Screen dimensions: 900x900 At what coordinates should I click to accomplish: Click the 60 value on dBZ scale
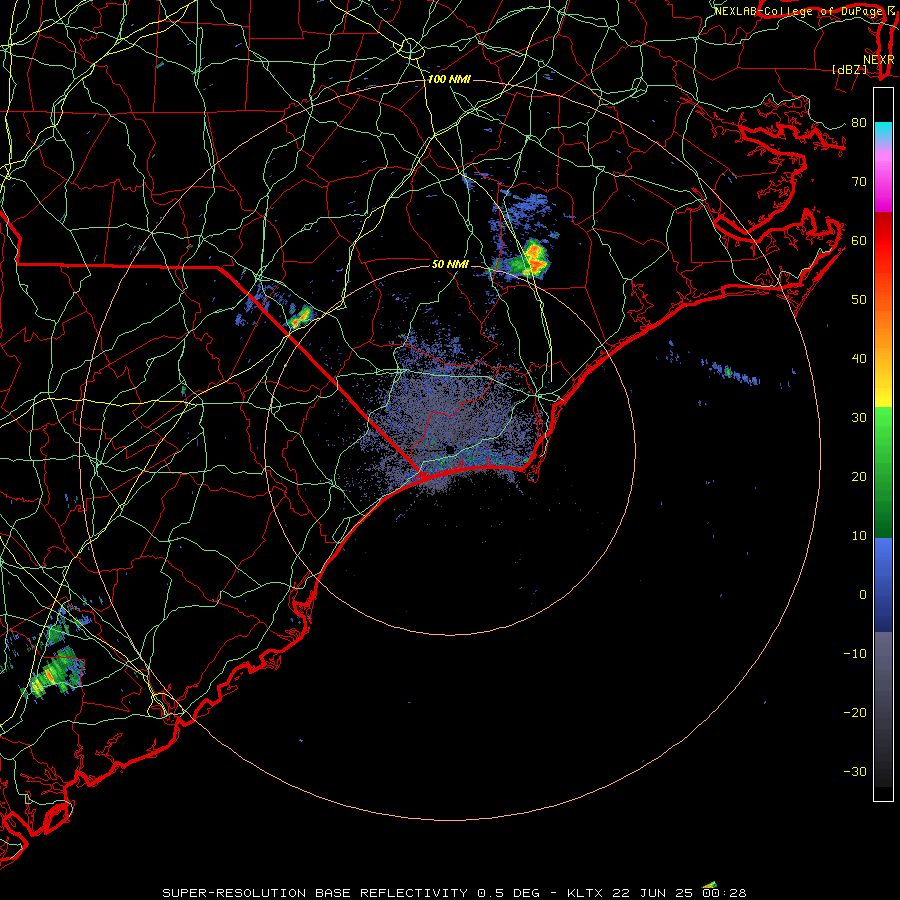859,240
